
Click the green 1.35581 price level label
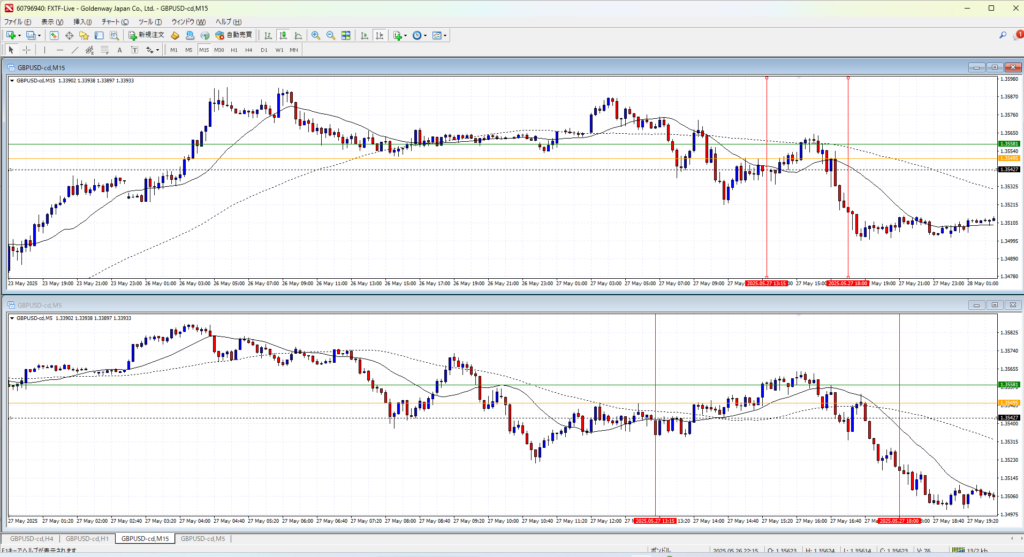pyautogui.click(x=1009, y=144)
